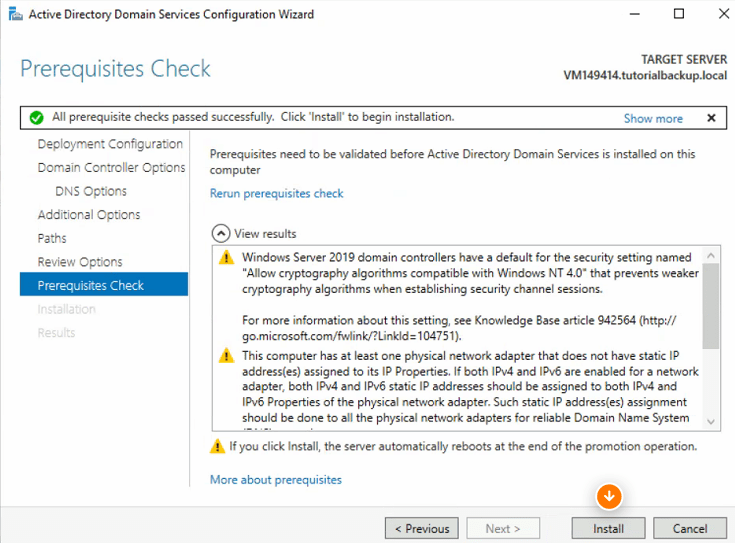Open Show more in notification bar
The width and height of the screenshot is (735, 543).
click(x=653, y=119)
